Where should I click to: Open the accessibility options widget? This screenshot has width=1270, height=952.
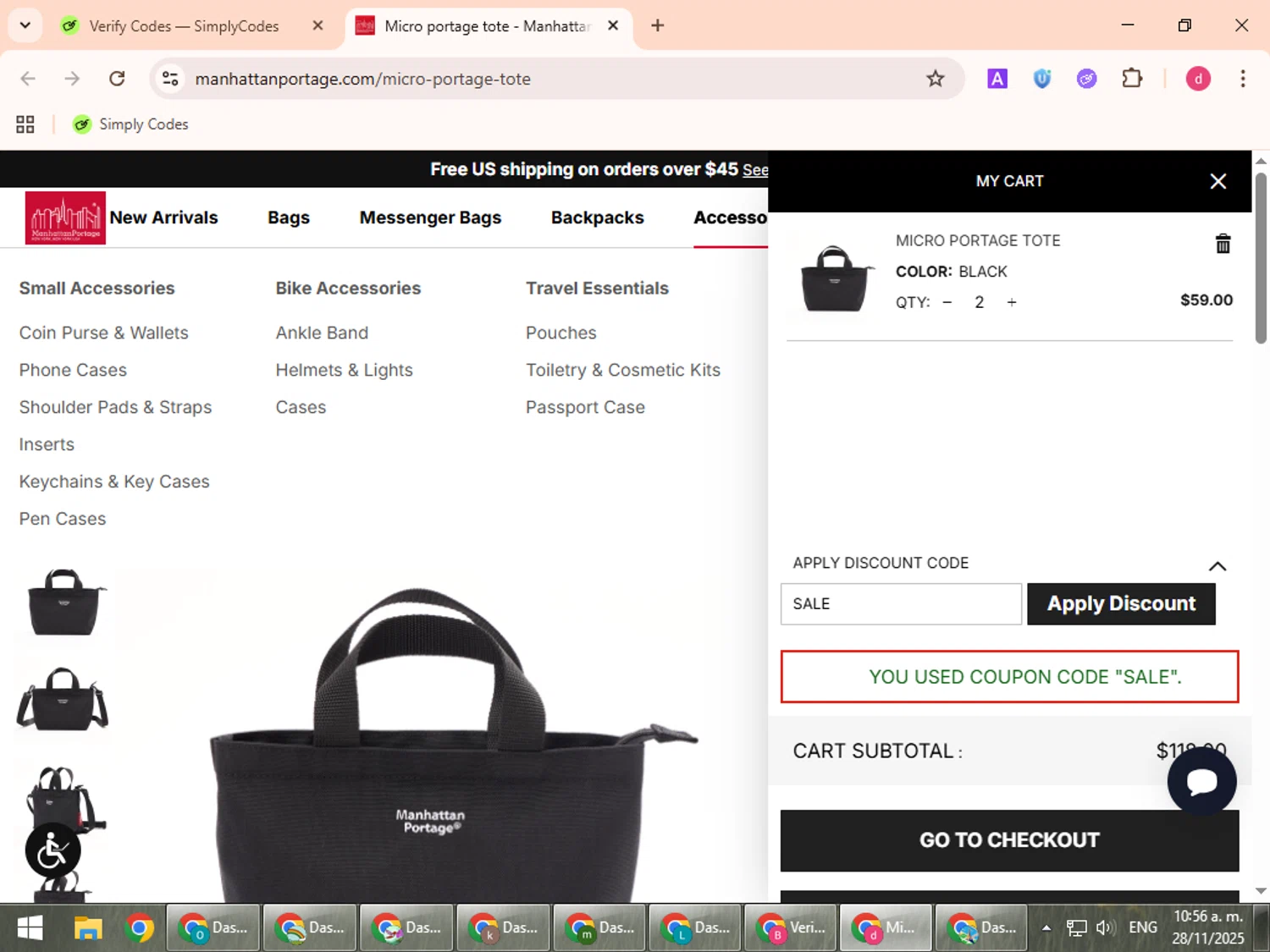click(x=52, y=850)
